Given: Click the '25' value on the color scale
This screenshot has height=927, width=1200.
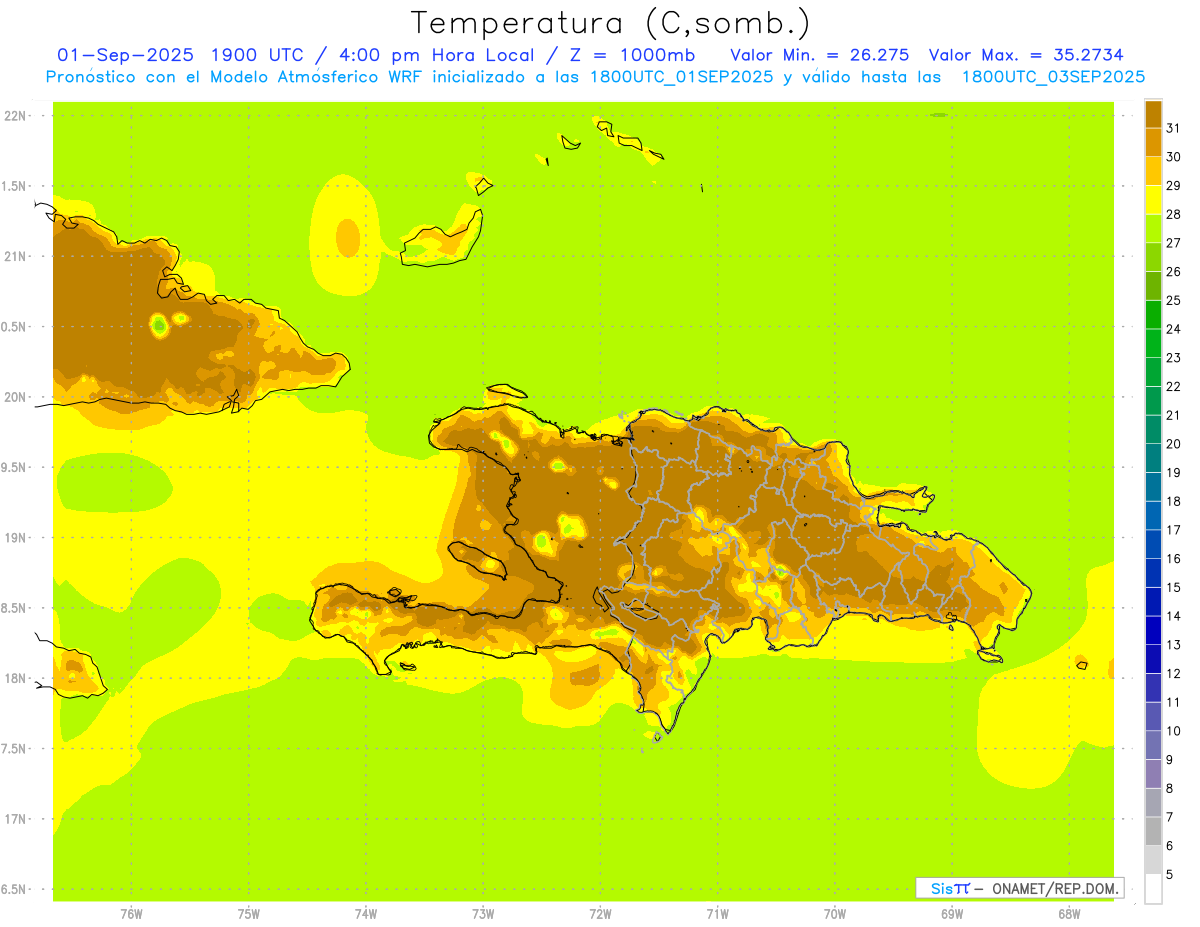Looking at the screenshot, I should tap(1174, 300).
